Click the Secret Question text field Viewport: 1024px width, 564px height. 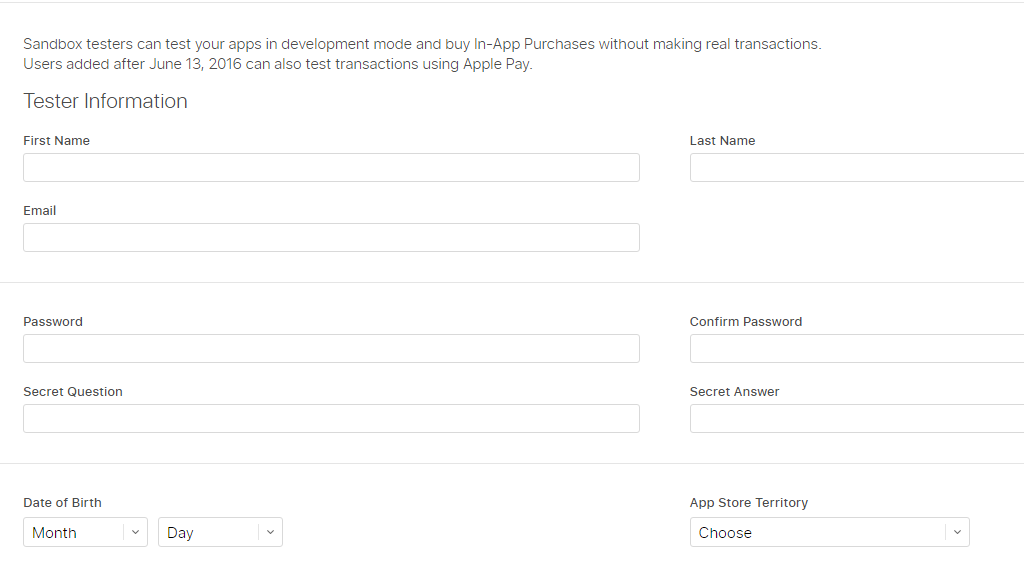(x=331, y=418)
